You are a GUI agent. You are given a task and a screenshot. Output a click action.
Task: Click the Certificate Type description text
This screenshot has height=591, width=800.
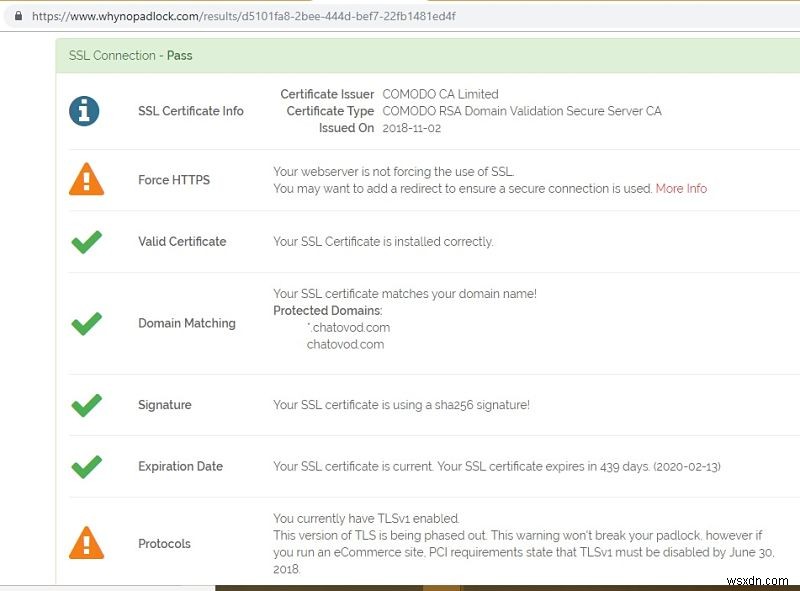pyautogui.click(x=521, y=111)
